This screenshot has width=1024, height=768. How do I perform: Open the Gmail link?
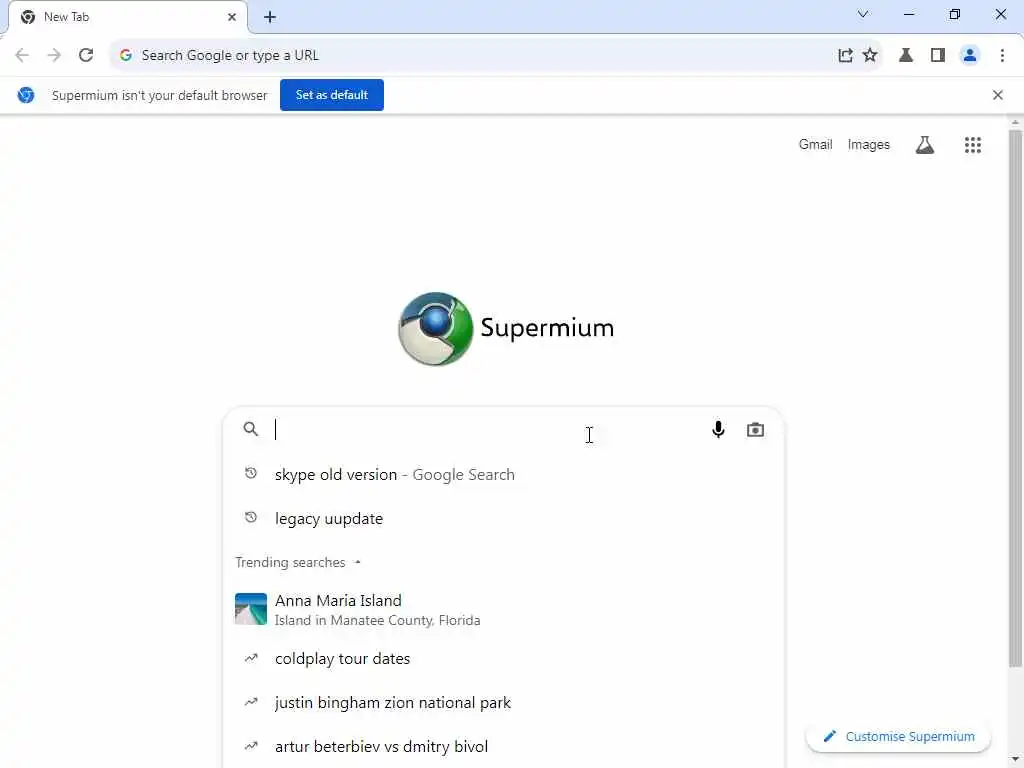click(x=815, y=144)
